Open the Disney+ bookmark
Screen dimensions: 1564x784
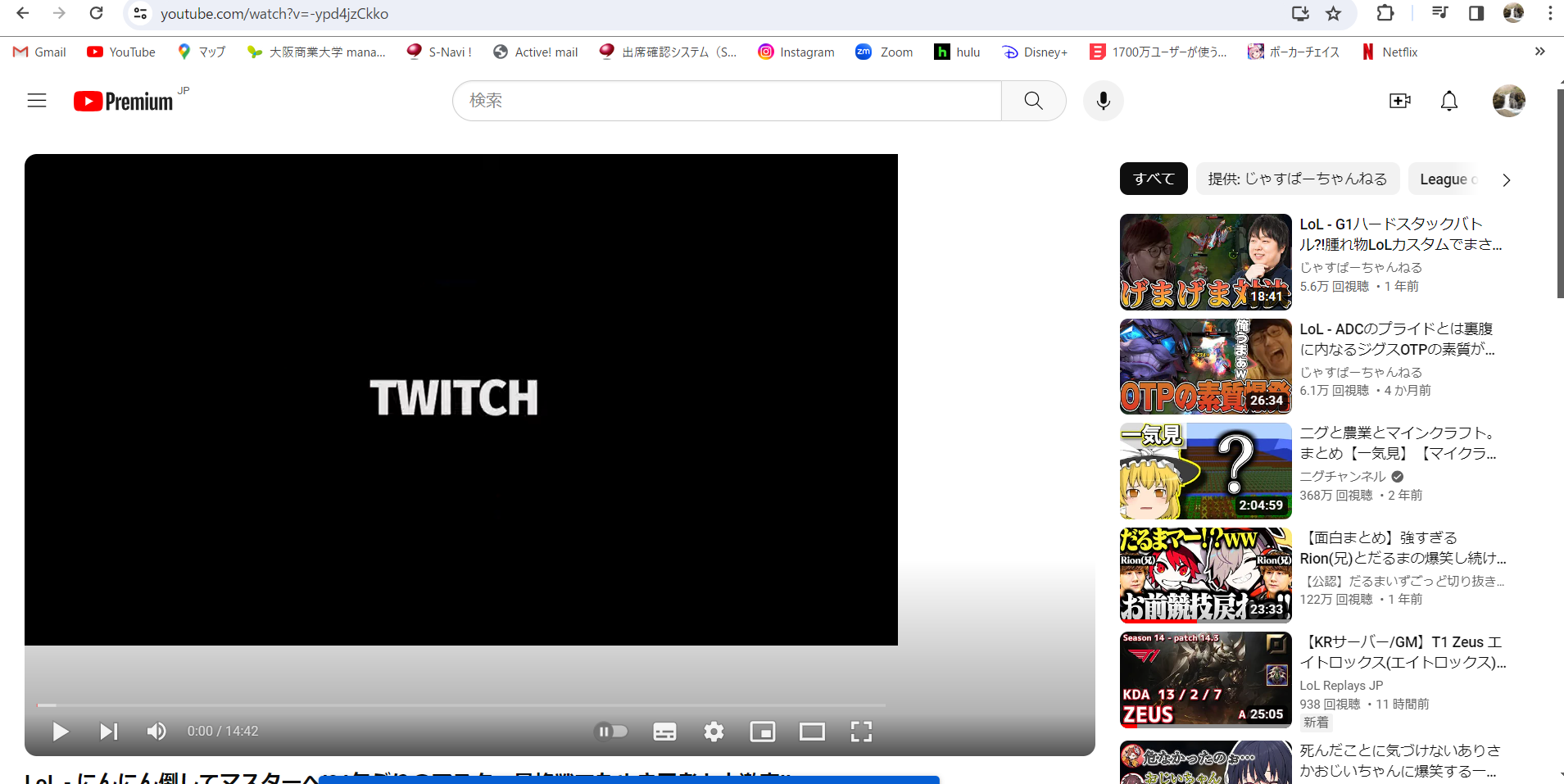click(1035, 52)
